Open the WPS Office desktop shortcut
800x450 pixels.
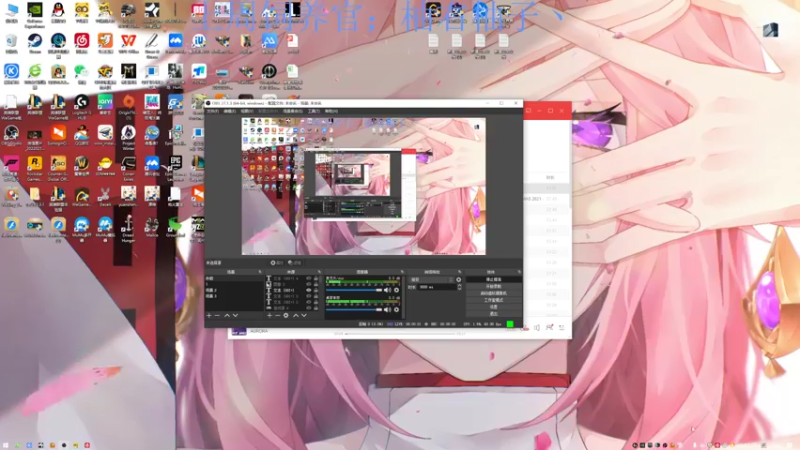click(128, 41)
